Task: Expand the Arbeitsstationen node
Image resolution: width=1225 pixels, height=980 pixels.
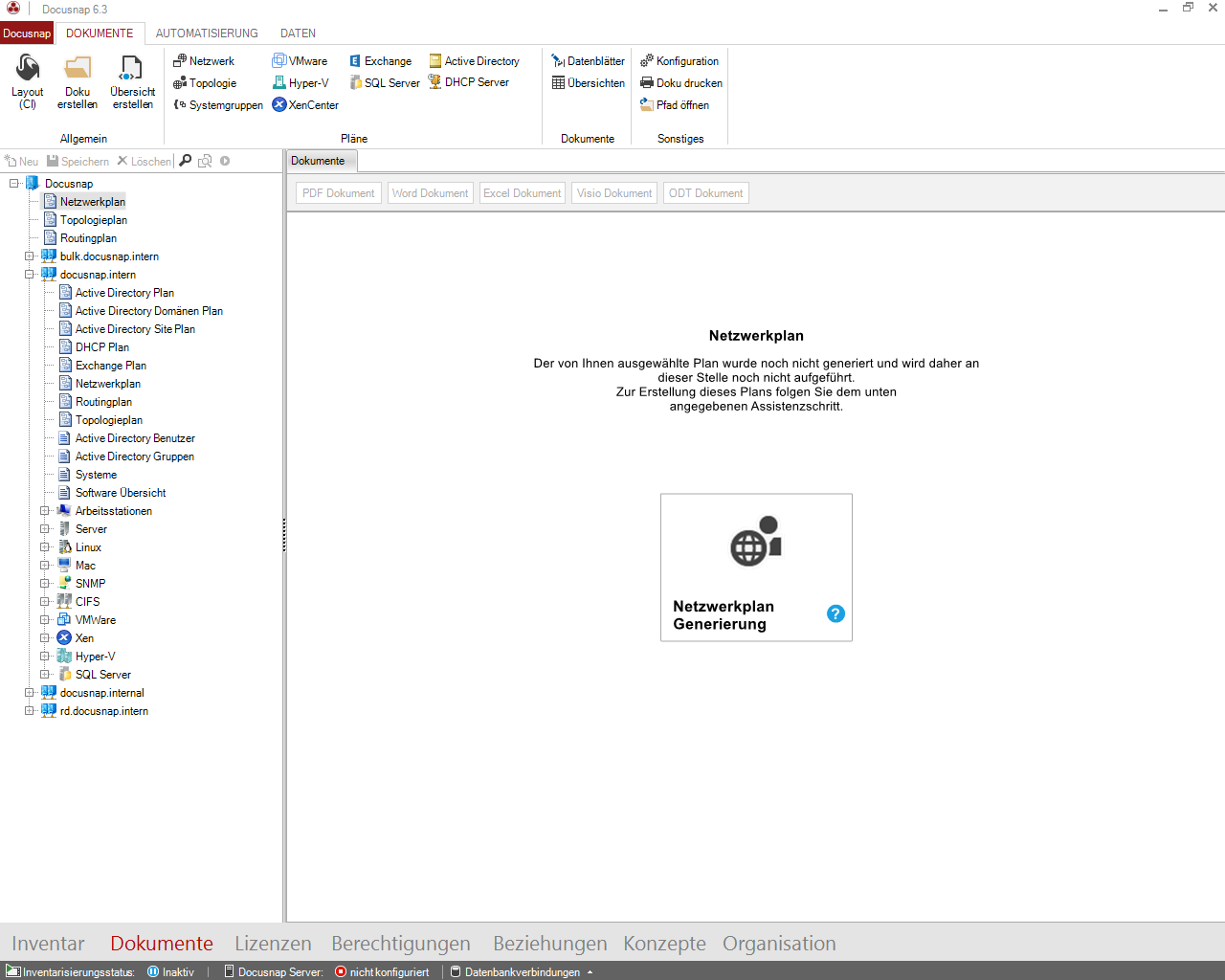Action: pyautogui.click(x=45, y=510)
